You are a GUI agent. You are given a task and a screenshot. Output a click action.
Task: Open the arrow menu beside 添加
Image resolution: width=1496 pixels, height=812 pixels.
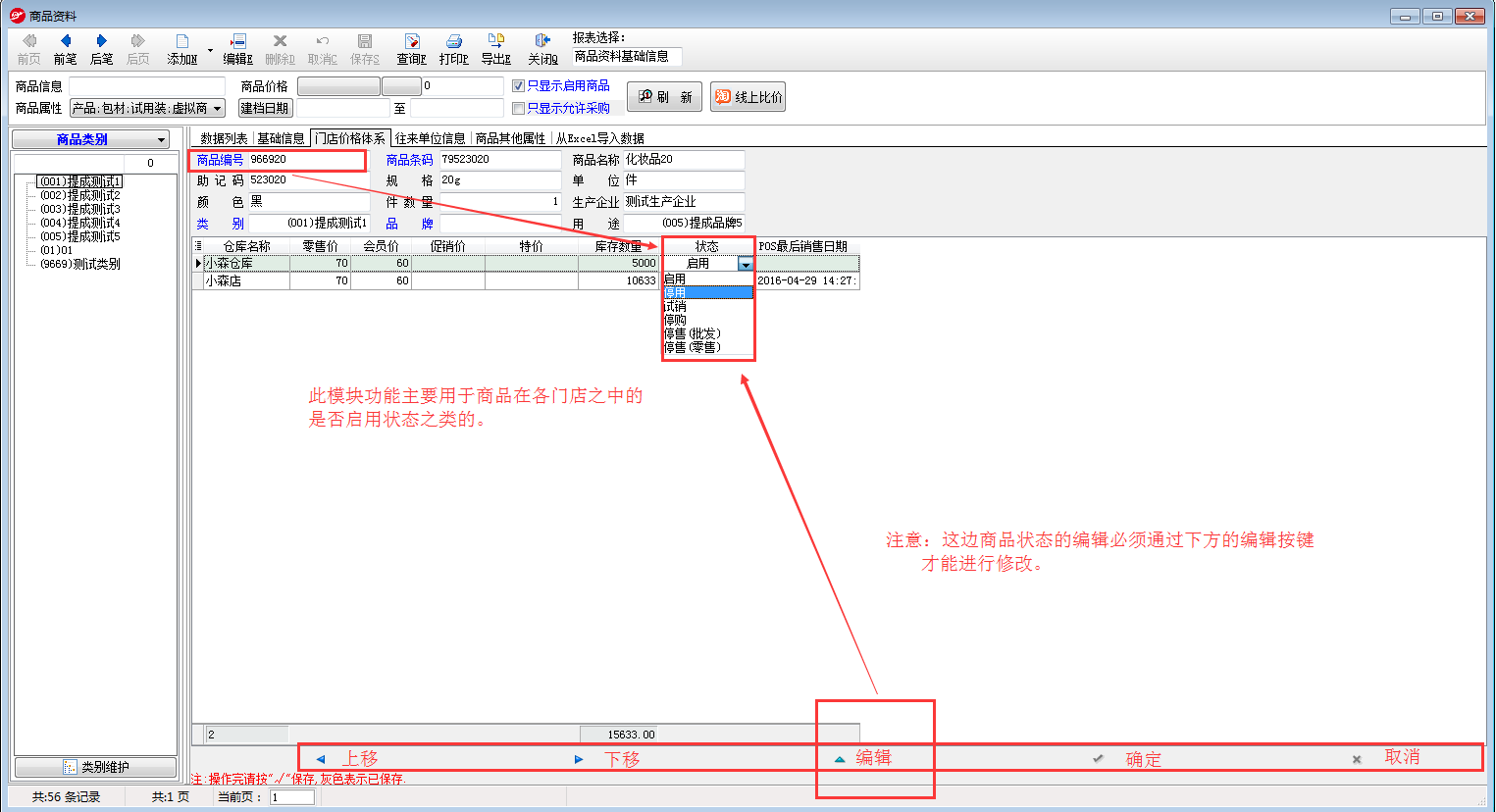(x=210, y=50)
